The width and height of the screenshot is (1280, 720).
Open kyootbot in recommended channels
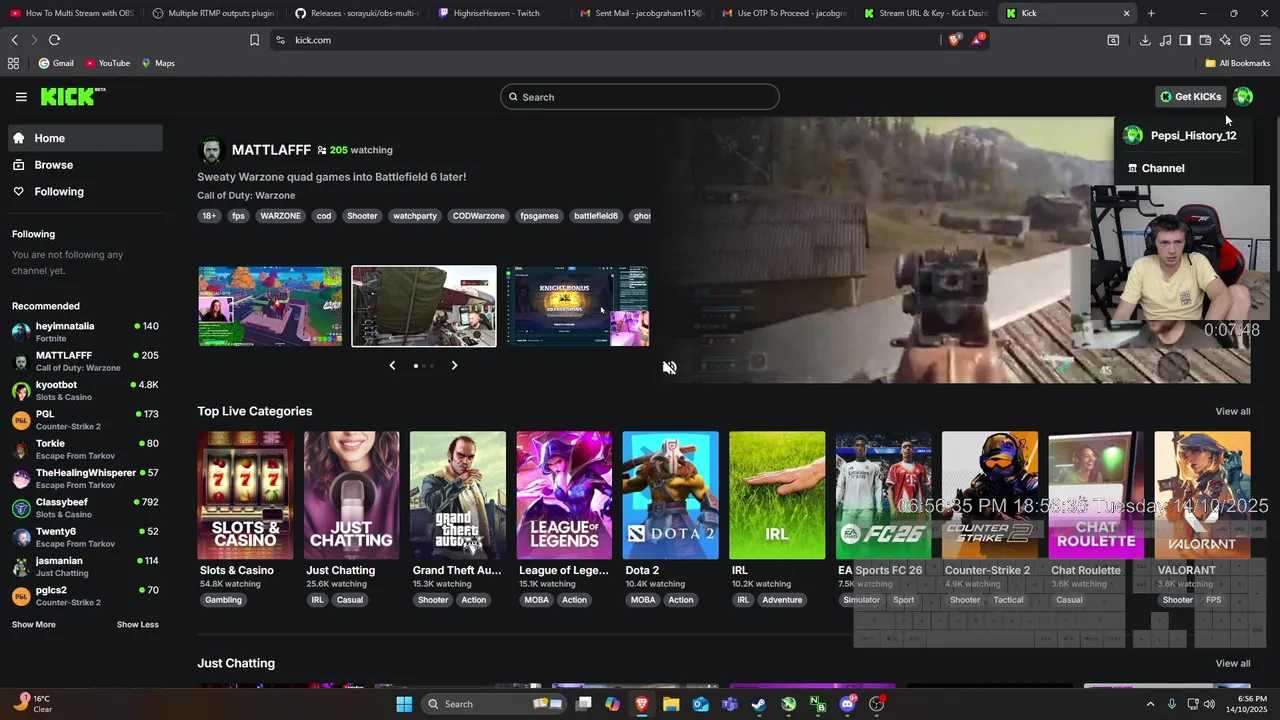pos(85,390)
